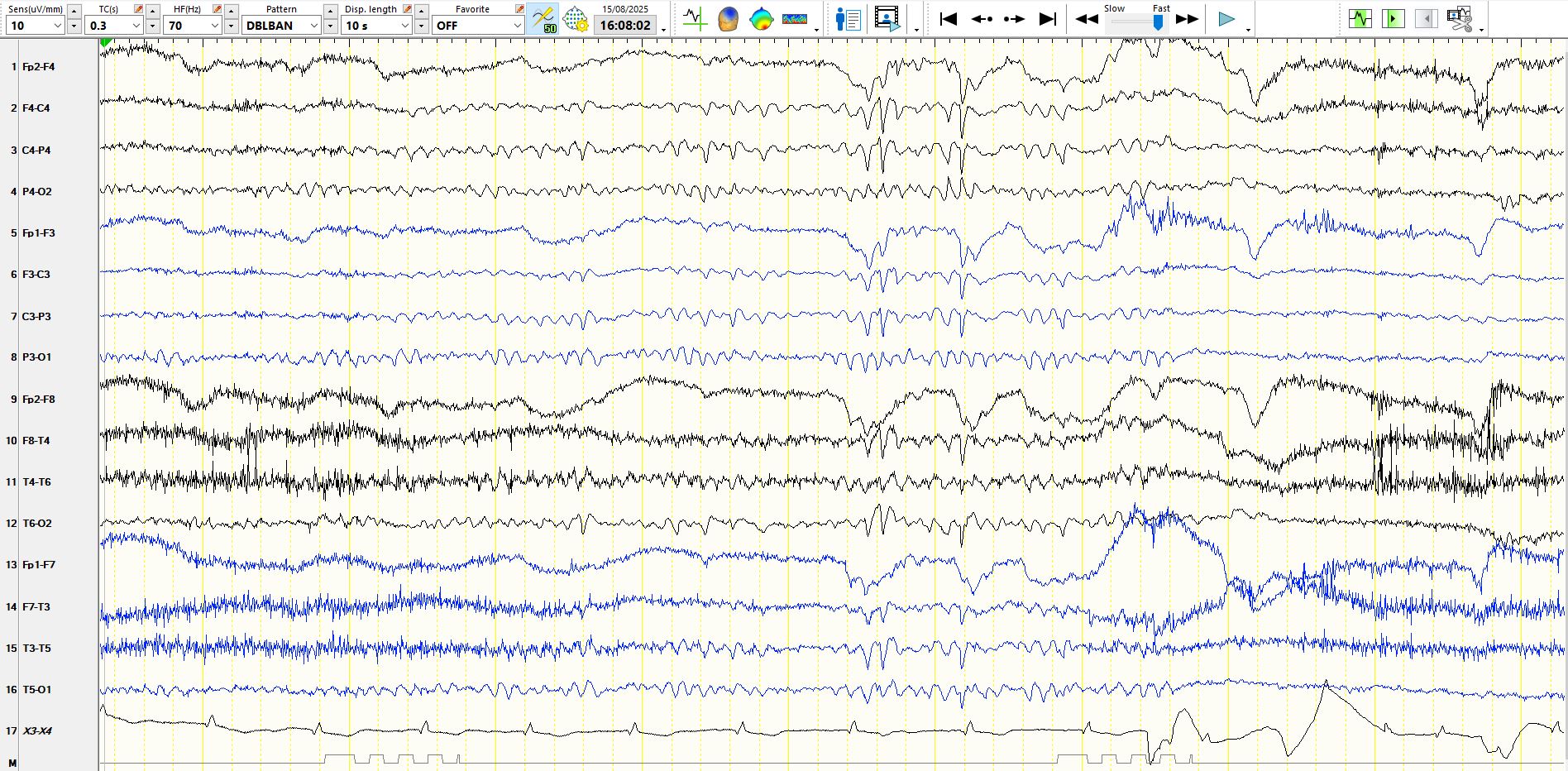Viewport: 1568px width, 771px height.
Task: Select the X3-X4 channel label
Action: (37, 731)
